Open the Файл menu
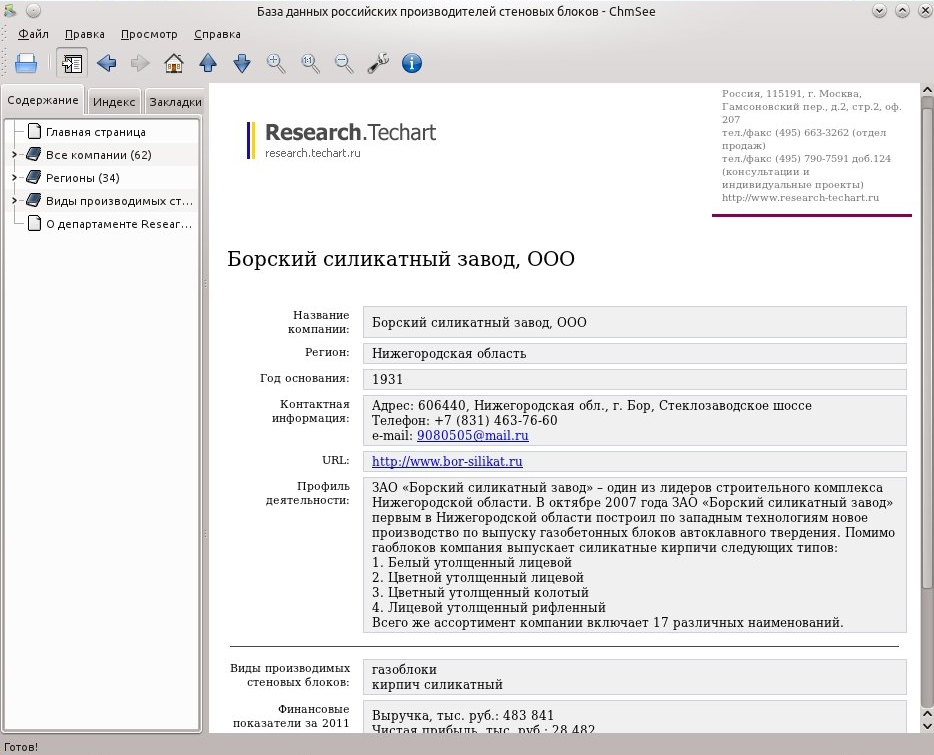The width and height of the screenshot is (934, 755). tap(33, 34)
